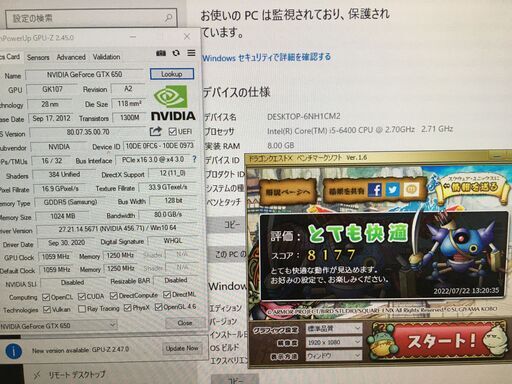512x384 pixels.
Task: Toggle the DirectML checkbox
Action: pos(167,295)
